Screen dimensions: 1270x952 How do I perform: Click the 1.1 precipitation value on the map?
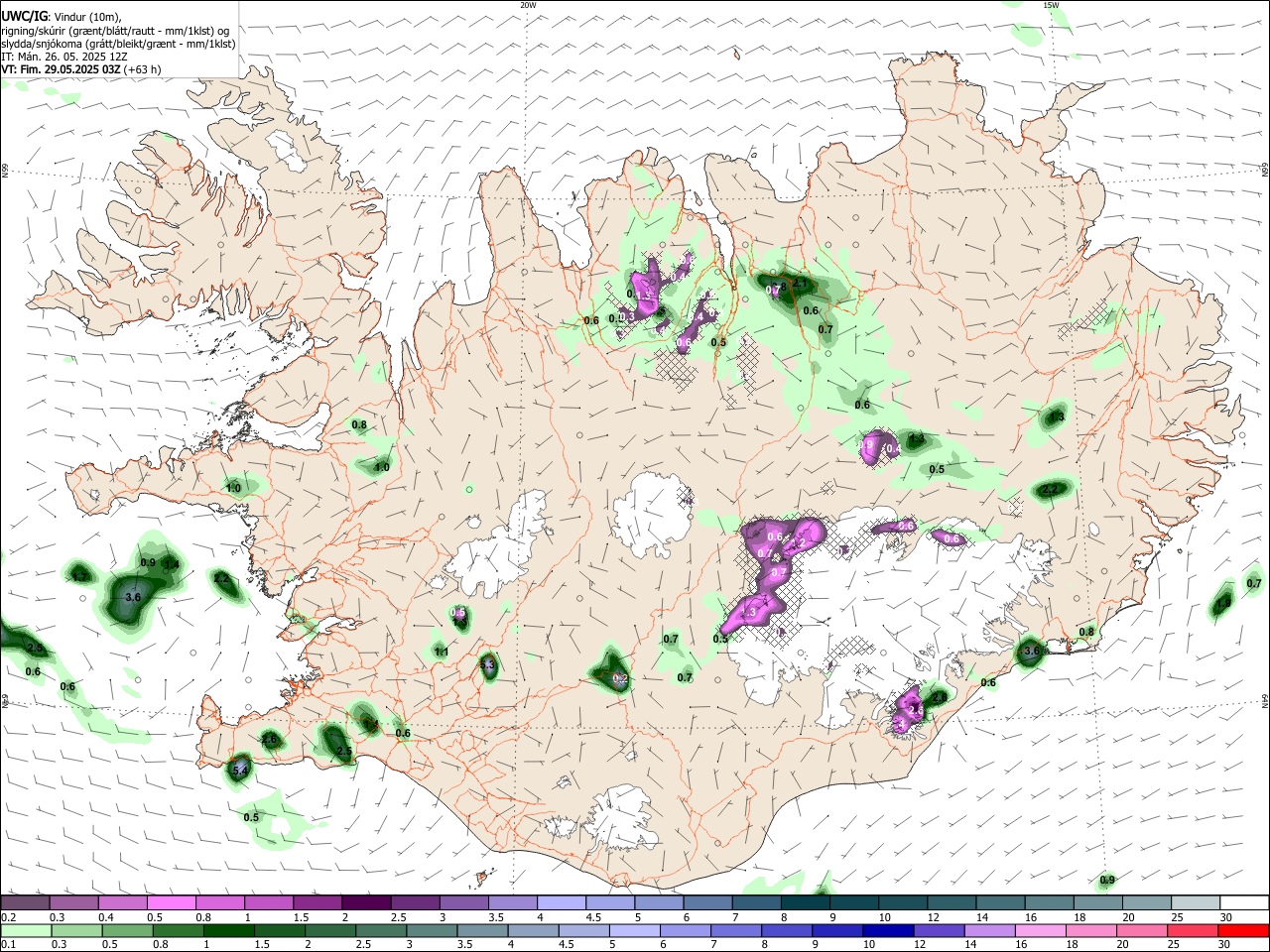pyautogui.click(x=442, y=652)
